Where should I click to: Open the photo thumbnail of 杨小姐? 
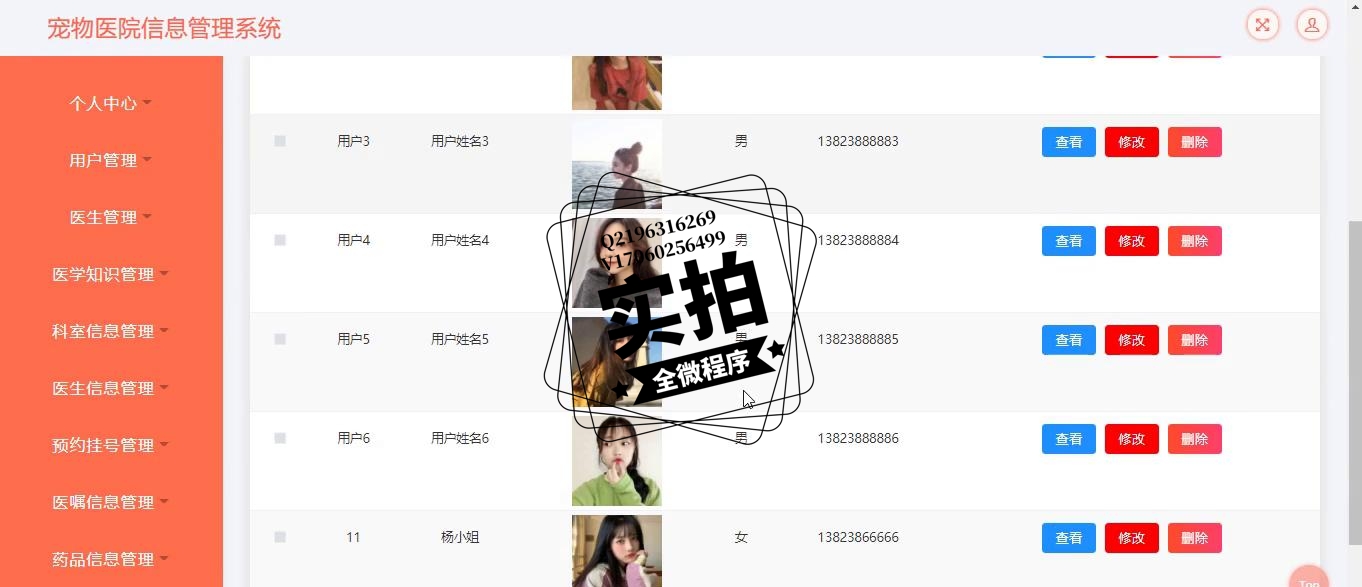[x=617, y=551]
